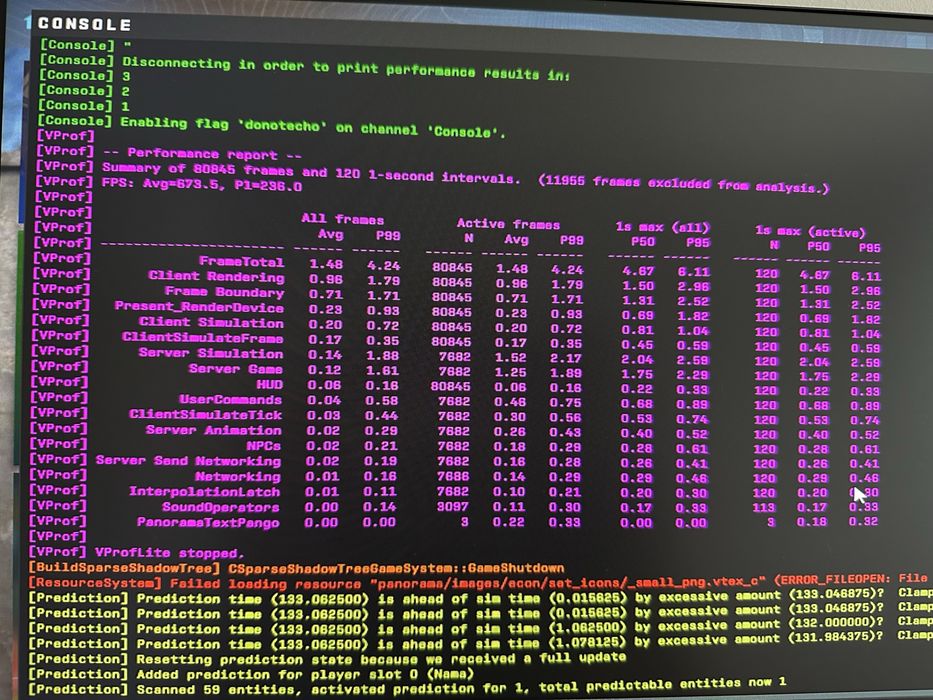Select the FrameTotal row label
933x700 pixels.
click(241, 261)
